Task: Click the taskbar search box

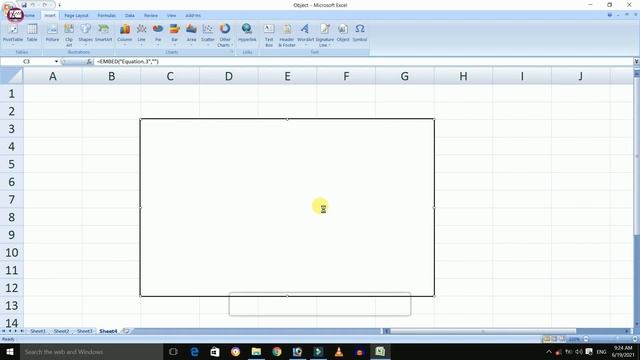Action: tap(91, 352)
